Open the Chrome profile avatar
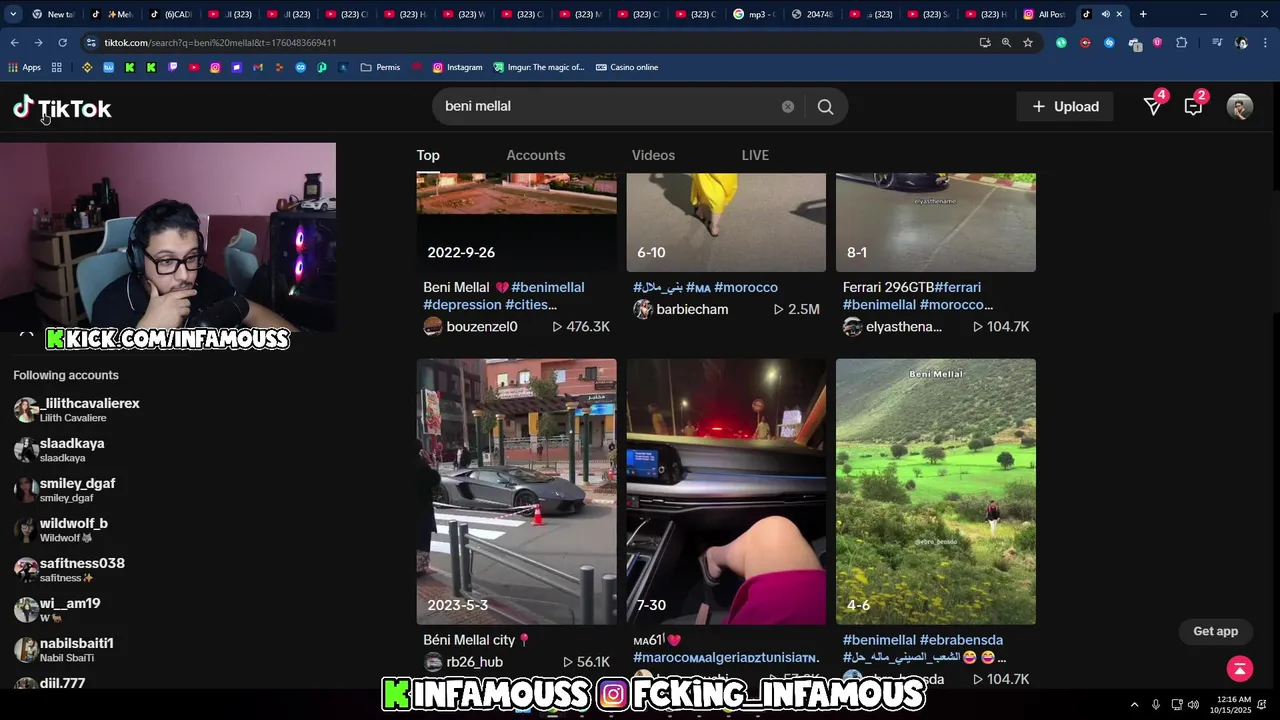The height and width of the screenshot is (720, 1280). coord(1242,43)
